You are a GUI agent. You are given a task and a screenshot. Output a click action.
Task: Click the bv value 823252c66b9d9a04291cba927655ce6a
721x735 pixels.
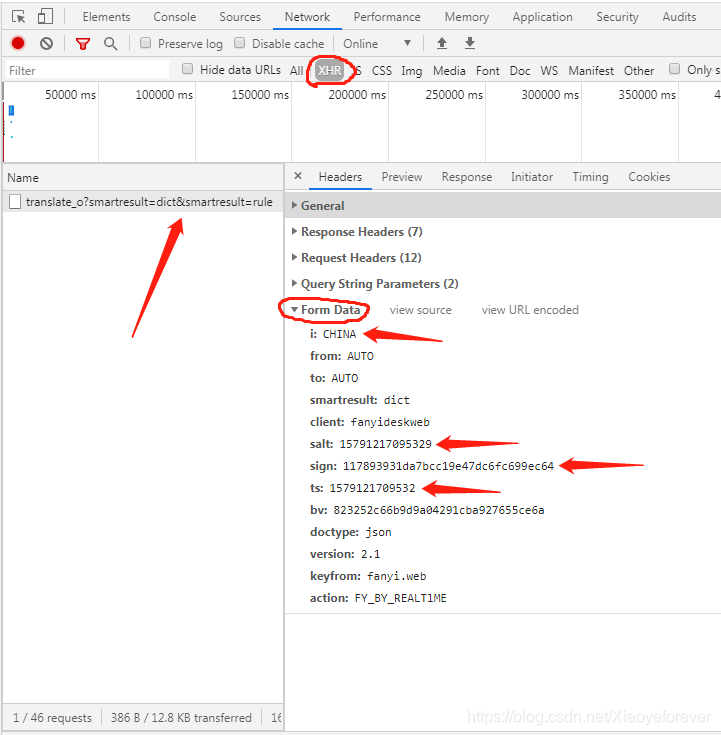pyautogui.click(x=439, y=510)
